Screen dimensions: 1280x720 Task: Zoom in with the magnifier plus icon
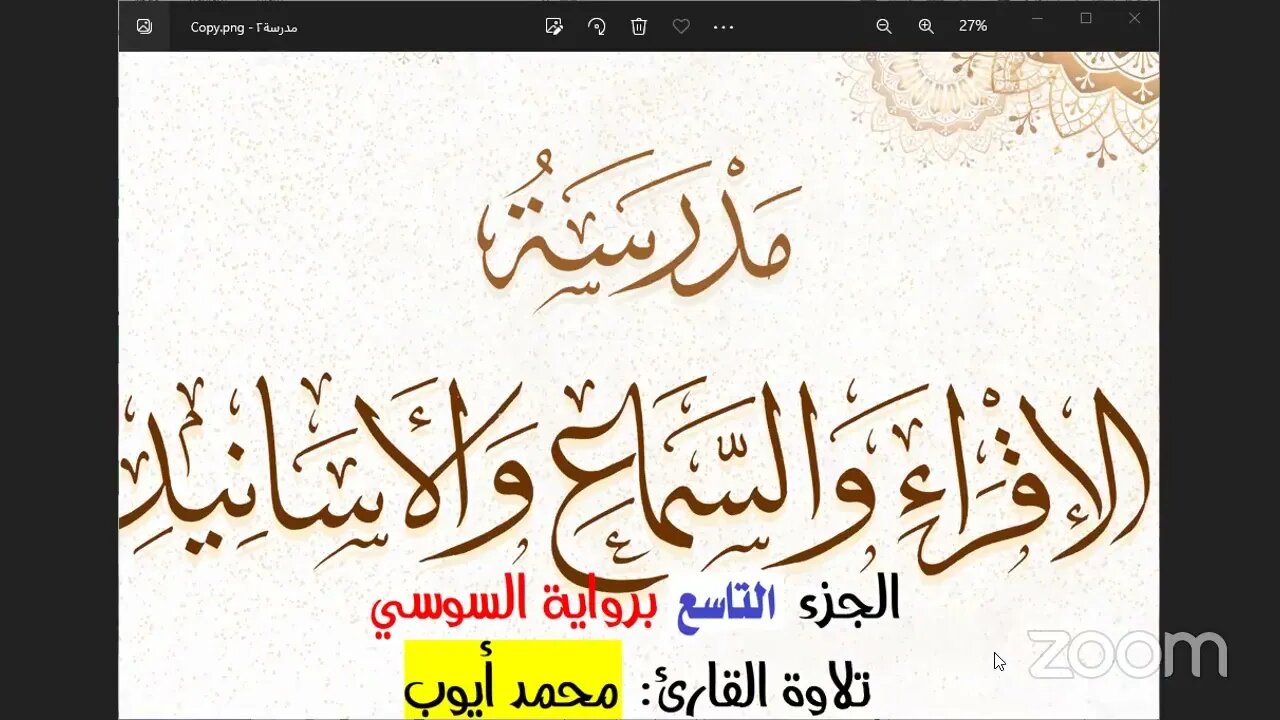pos(926,27)
